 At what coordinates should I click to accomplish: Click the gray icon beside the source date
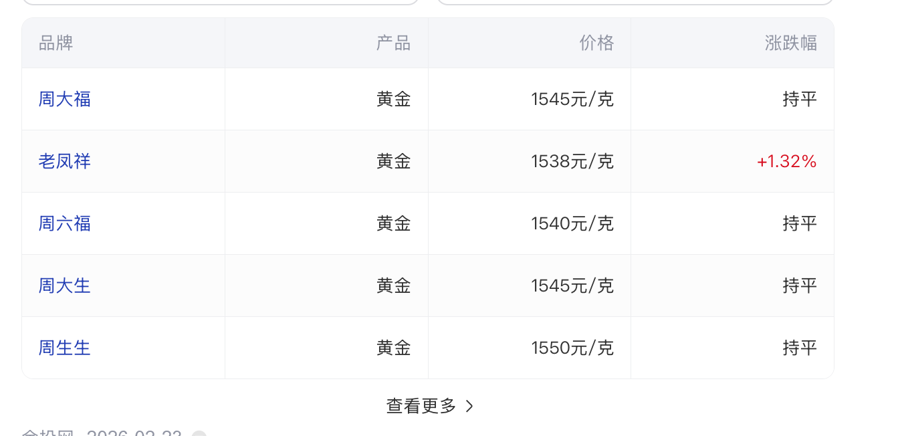(x=199, y=434)
